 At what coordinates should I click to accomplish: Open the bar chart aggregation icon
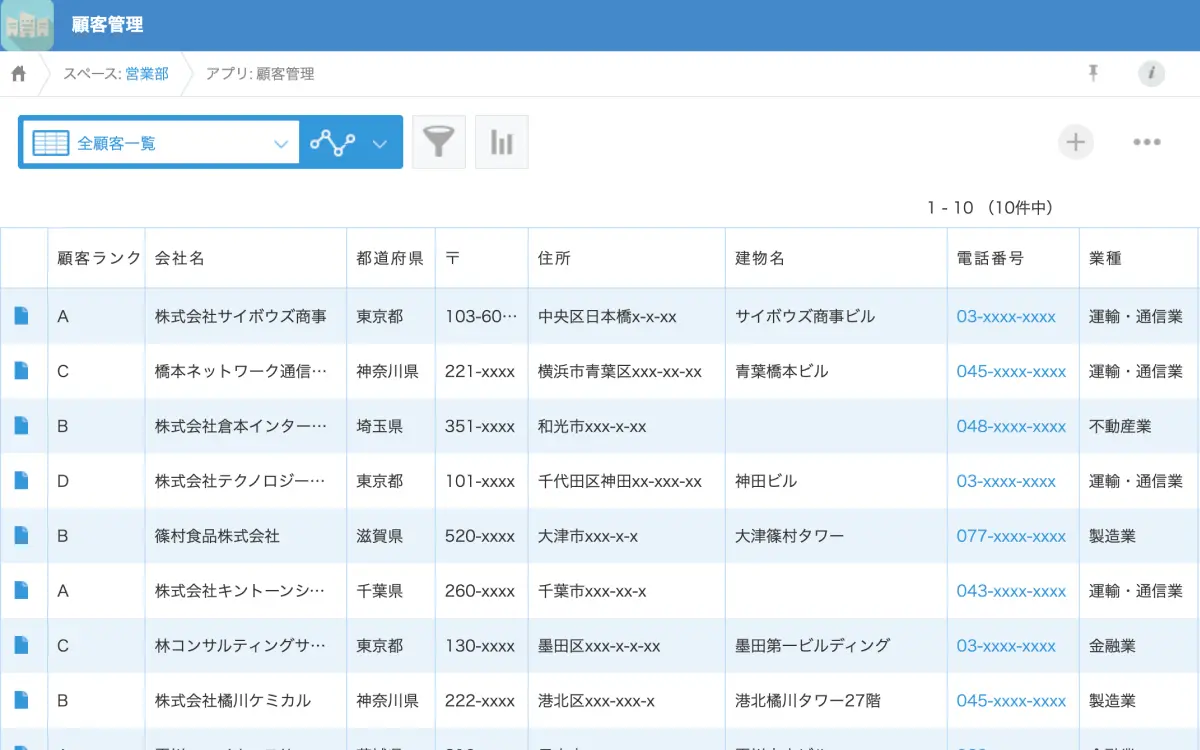tap(502, 142)
